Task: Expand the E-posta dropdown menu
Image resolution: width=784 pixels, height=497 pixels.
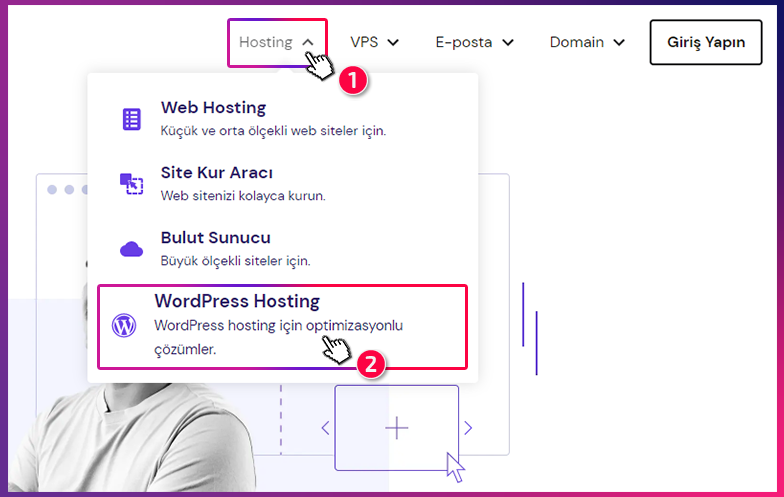Action: click(474, 42)
